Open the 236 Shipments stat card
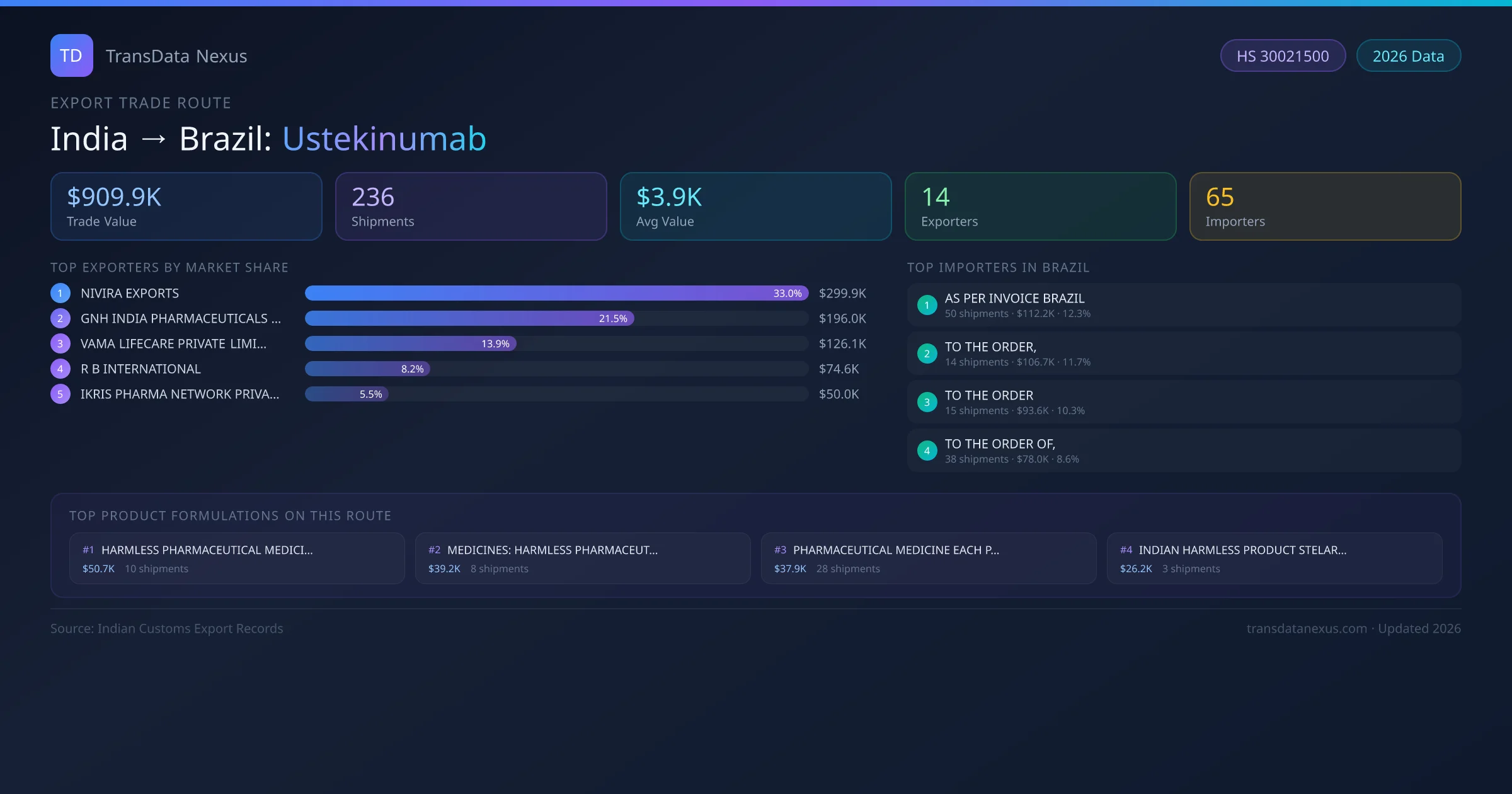Screen dimensions: 1512x794 [x=471, y=206]
